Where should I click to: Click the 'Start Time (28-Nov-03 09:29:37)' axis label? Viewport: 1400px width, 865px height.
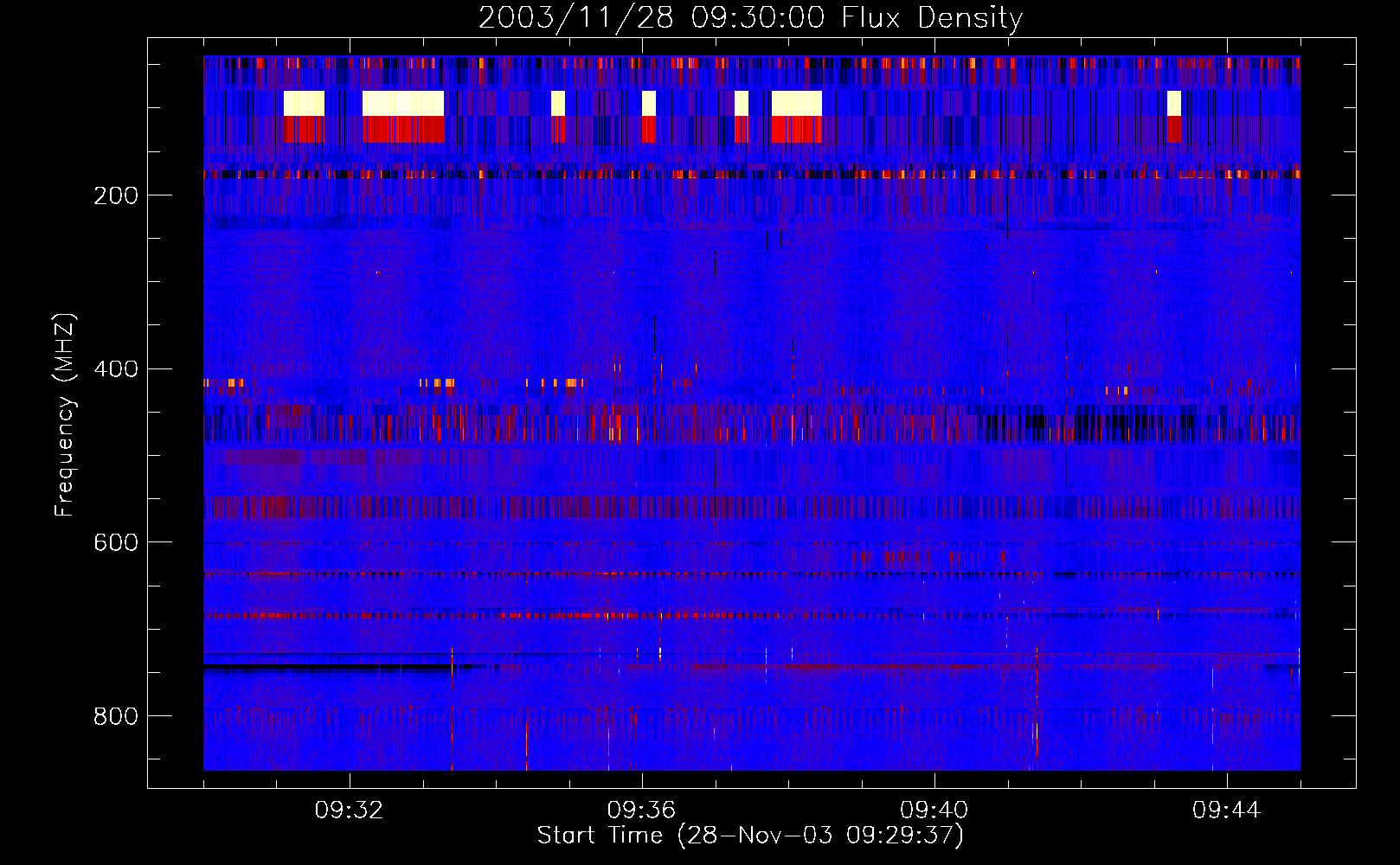[x=750, y=836]
